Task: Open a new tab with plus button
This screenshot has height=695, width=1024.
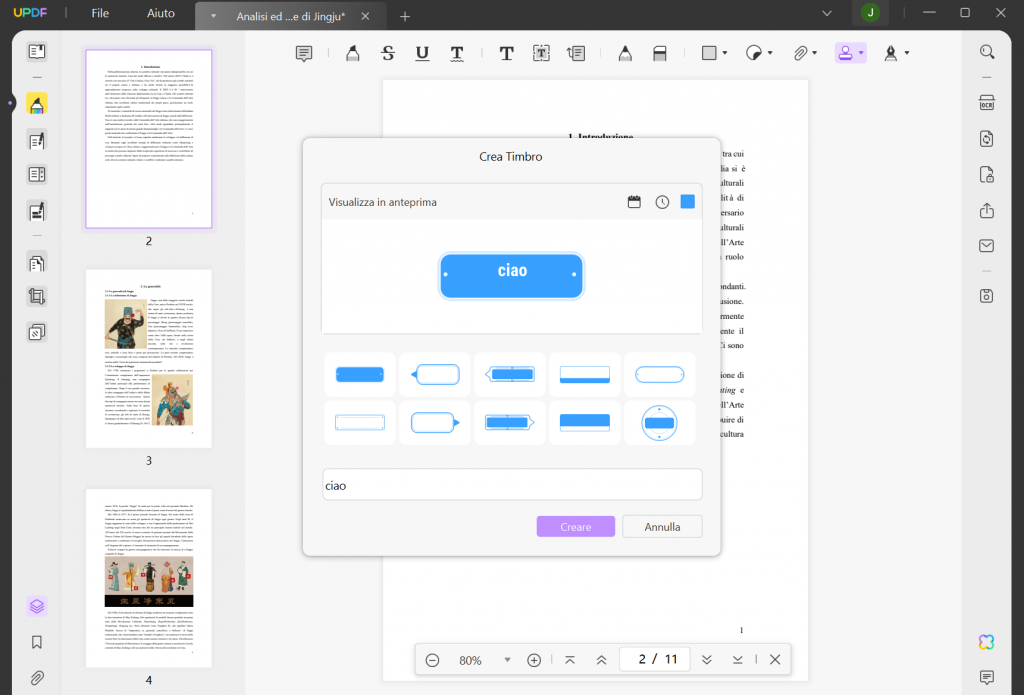Action: click(x=405, y=16)
